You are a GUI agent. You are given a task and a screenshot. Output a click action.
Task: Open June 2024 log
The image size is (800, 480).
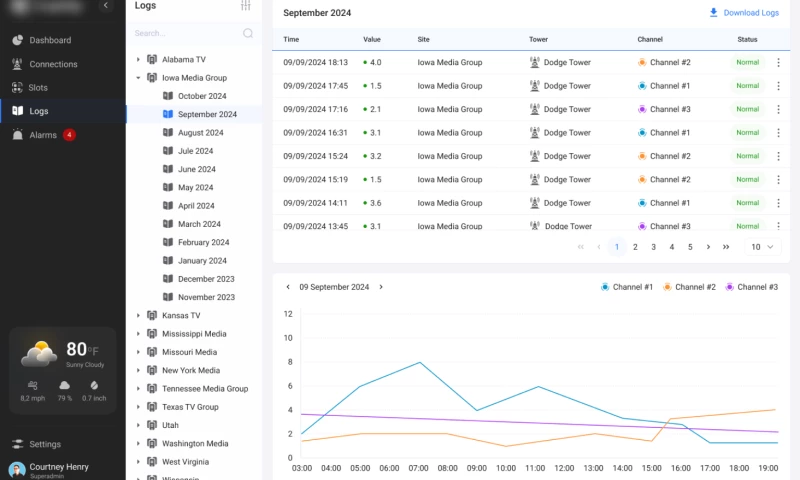(196, 169)
